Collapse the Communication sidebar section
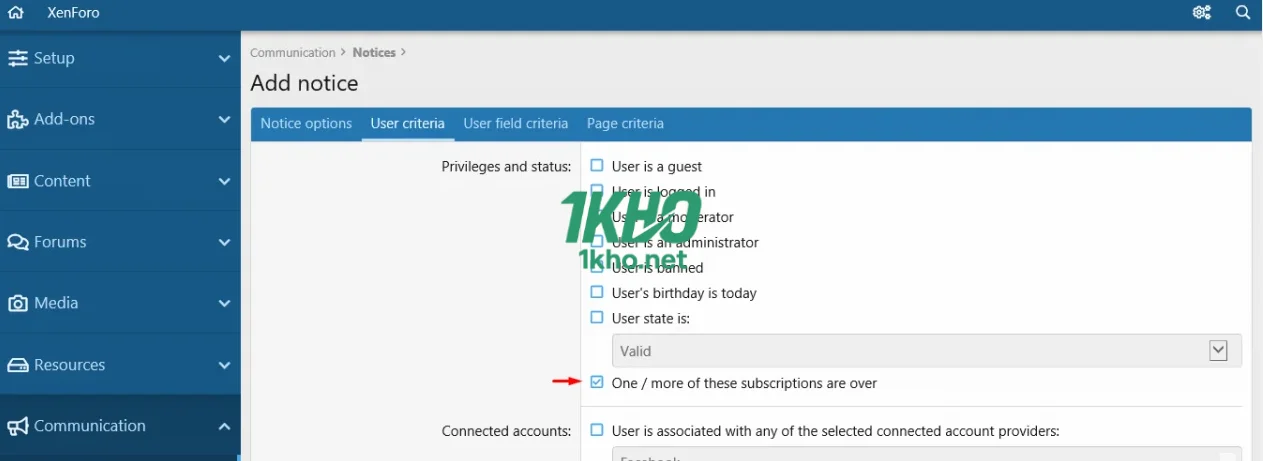 click(224, 426)
